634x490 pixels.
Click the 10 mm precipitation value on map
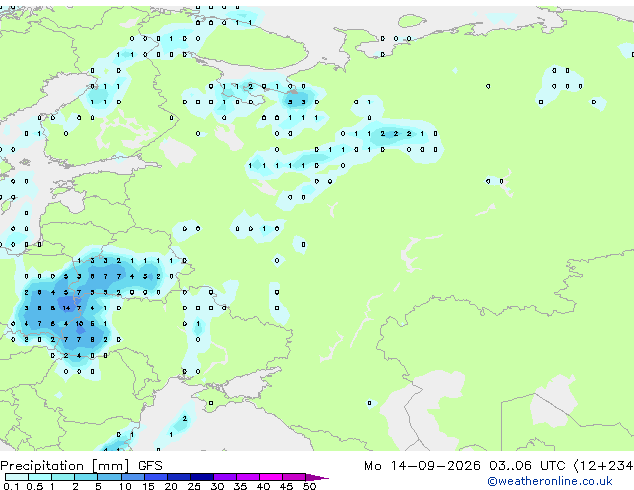pyautogui.click(x=79, y=324)
